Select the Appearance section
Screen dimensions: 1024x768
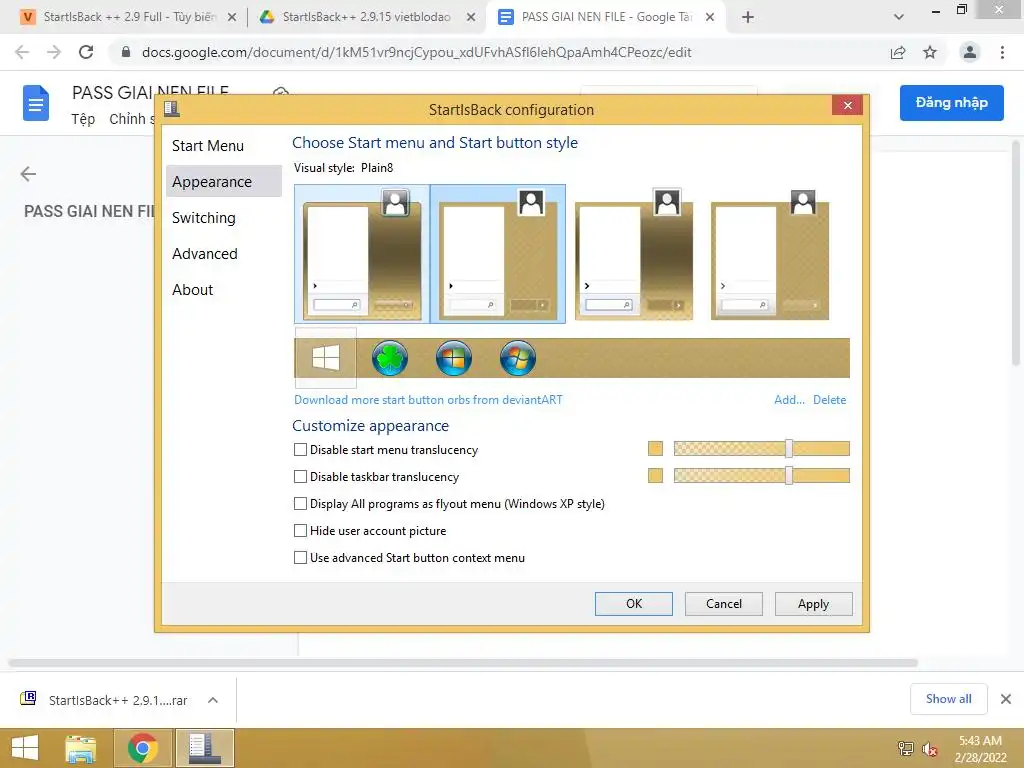coord(223,182)
